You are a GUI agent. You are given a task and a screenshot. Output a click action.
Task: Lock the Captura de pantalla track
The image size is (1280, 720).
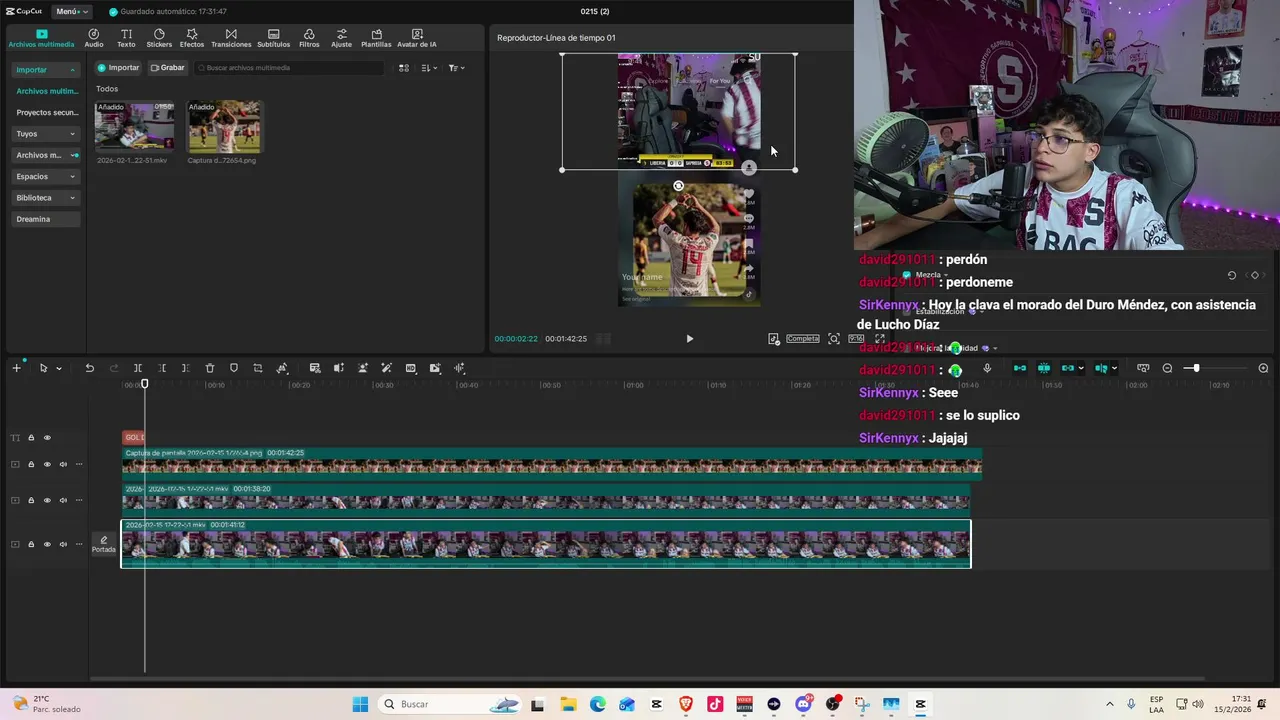pyautogui.click(x=31, y=464)
